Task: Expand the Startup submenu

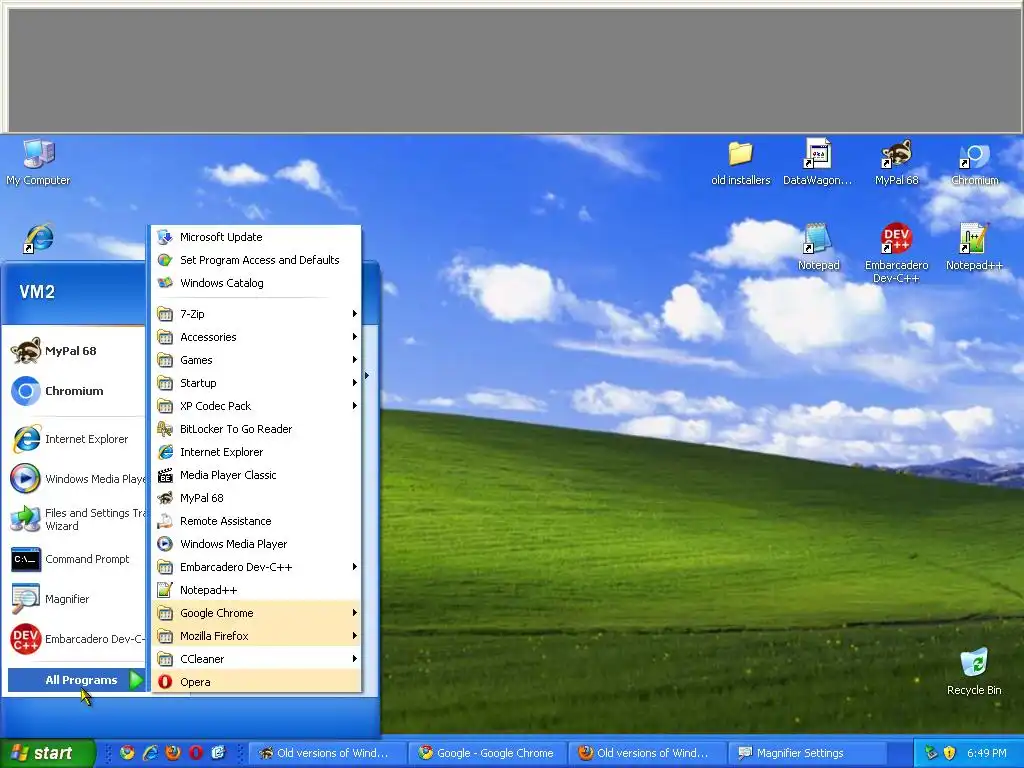Action: [257, 383]
